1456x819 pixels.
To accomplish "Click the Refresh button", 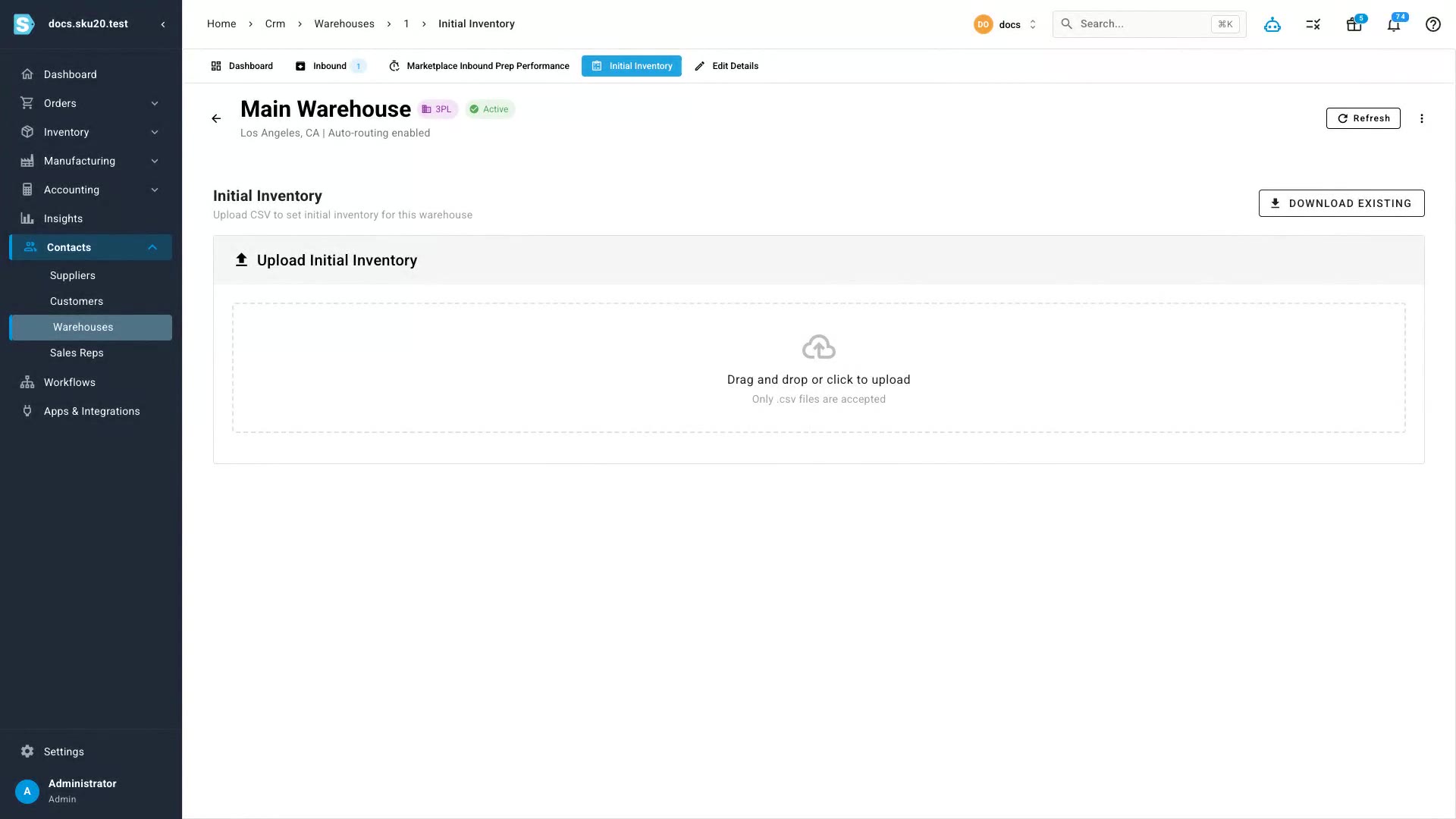I will 1363,118.
